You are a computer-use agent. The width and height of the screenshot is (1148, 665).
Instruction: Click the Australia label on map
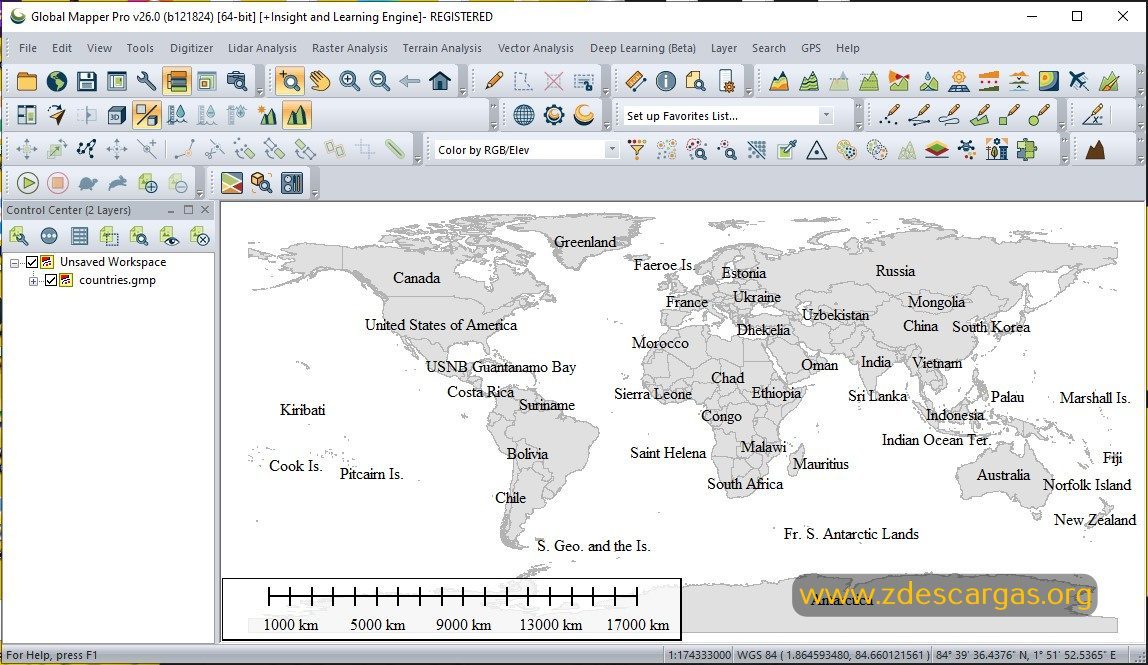coord(1003,475)
